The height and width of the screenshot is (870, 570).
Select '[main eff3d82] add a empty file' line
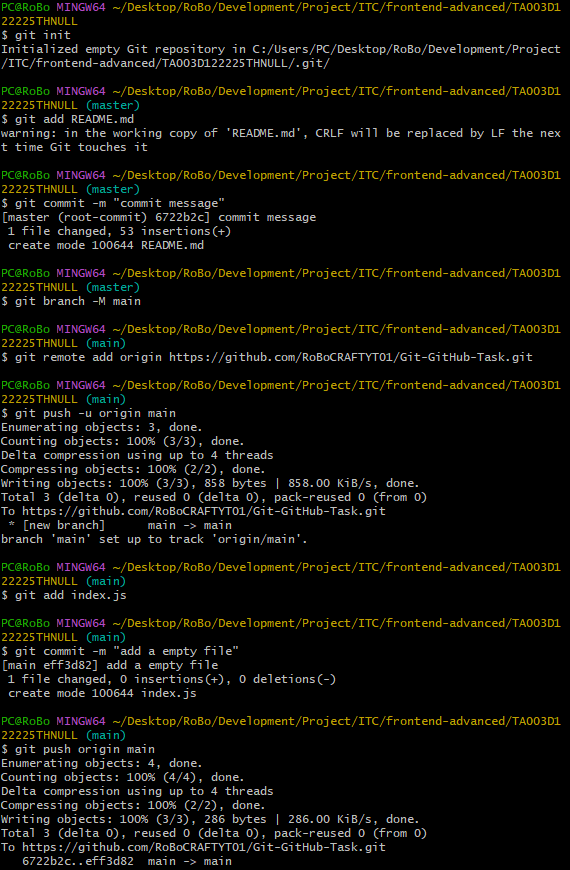coord(110,665)
